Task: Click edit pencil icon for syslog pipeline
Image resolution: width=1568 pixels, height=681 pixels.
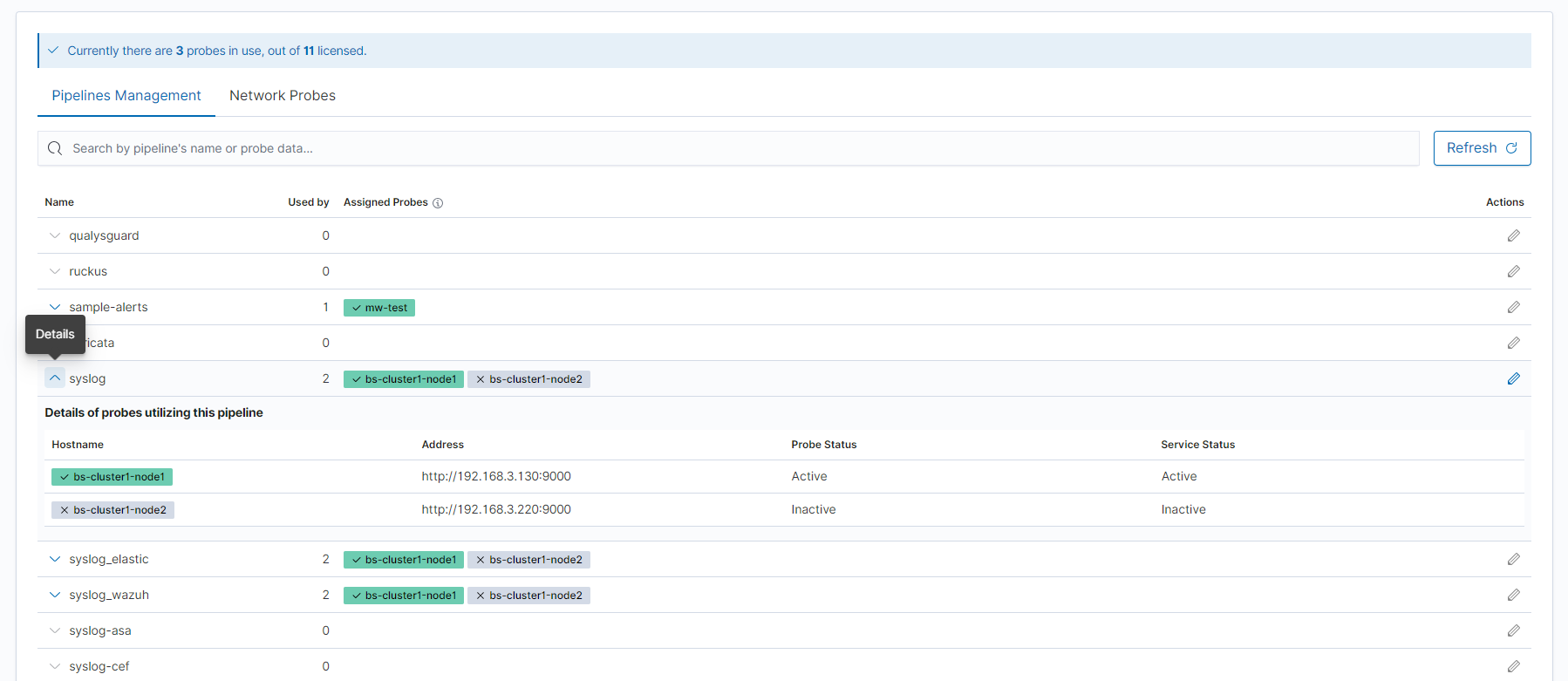Action: 1513,378
